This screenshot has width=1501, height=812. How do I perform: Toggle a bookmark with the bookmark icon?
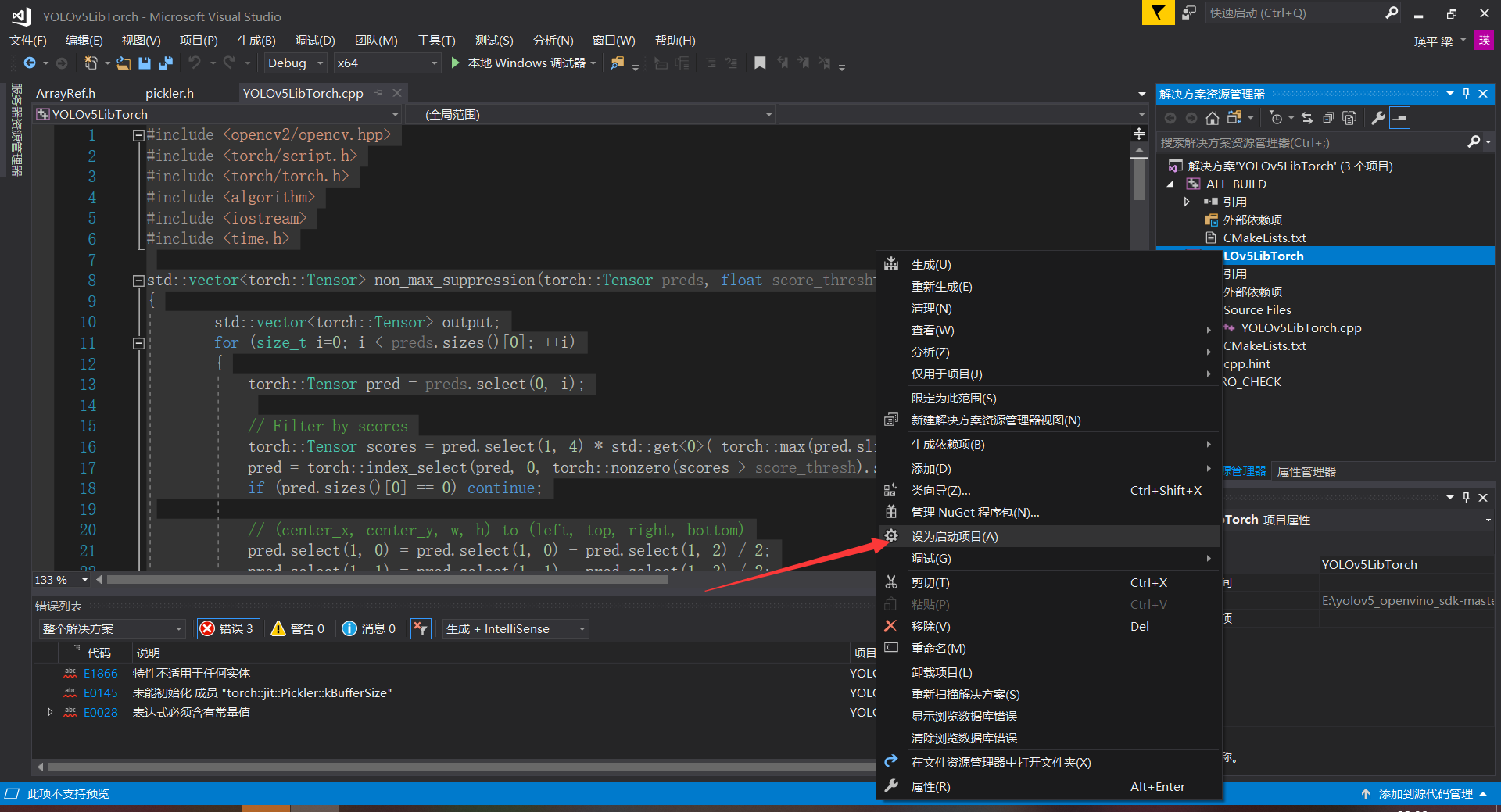pos(760,63)
